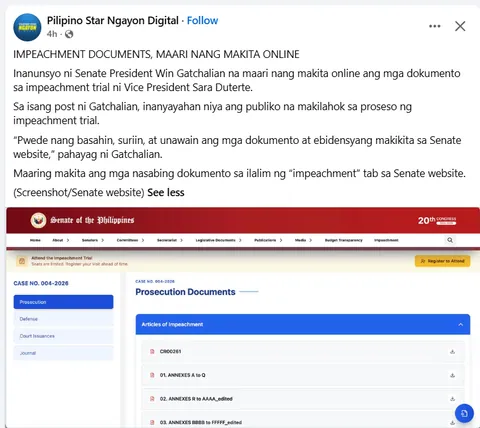This screenshot has width=480, height=428.
Task: Click the PDF icon for C800261
Action: pyautogui.click(x=152, y=352)
